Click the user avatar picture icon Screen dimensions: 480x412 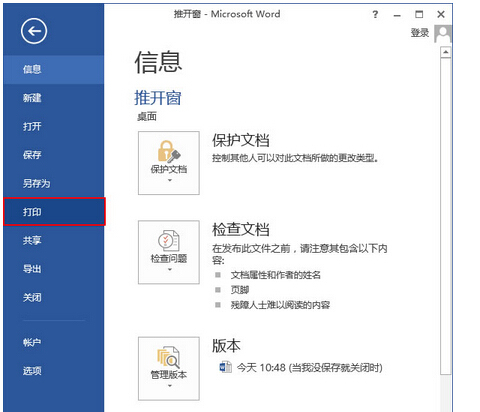[443, 34]
